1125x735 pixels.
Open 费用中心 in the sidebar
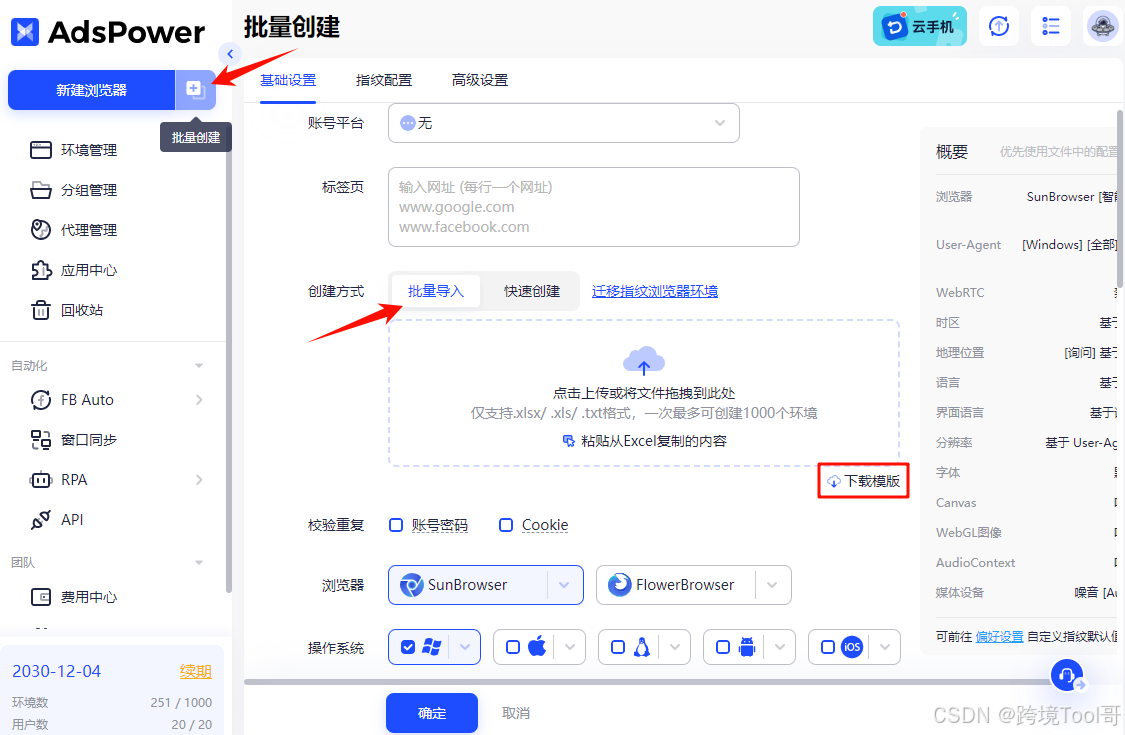tap(74, 596)
